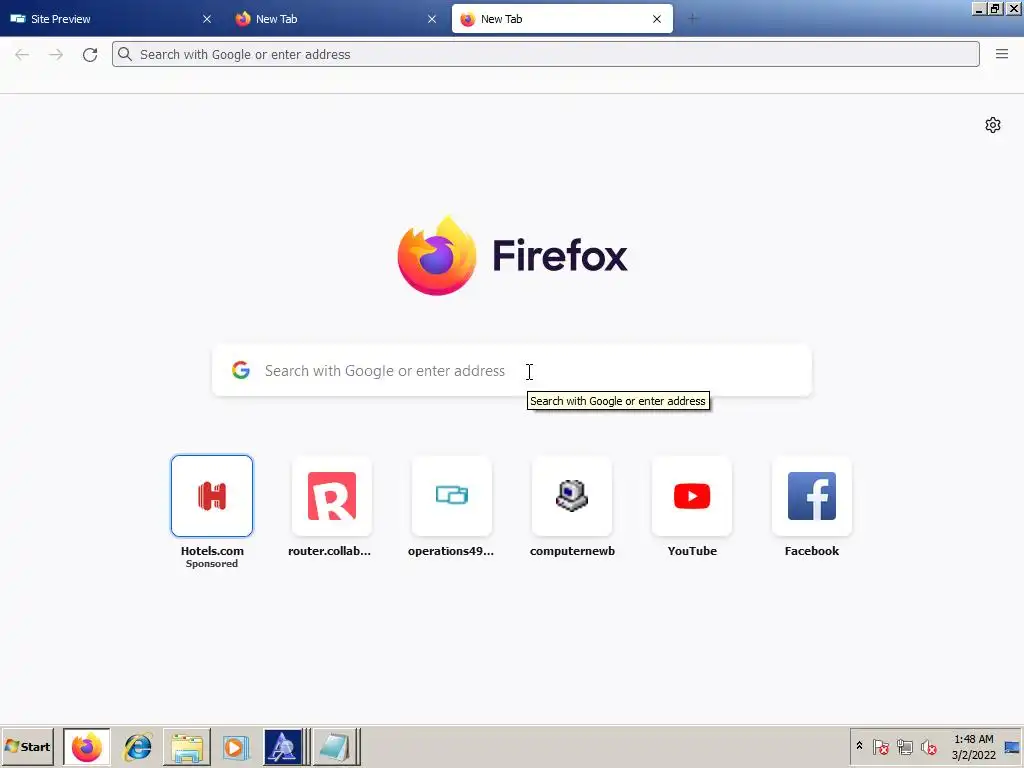Open new tab personalize gear settings
The image size is (1024, 768).
pyautogui.click(x=993, y=125)
